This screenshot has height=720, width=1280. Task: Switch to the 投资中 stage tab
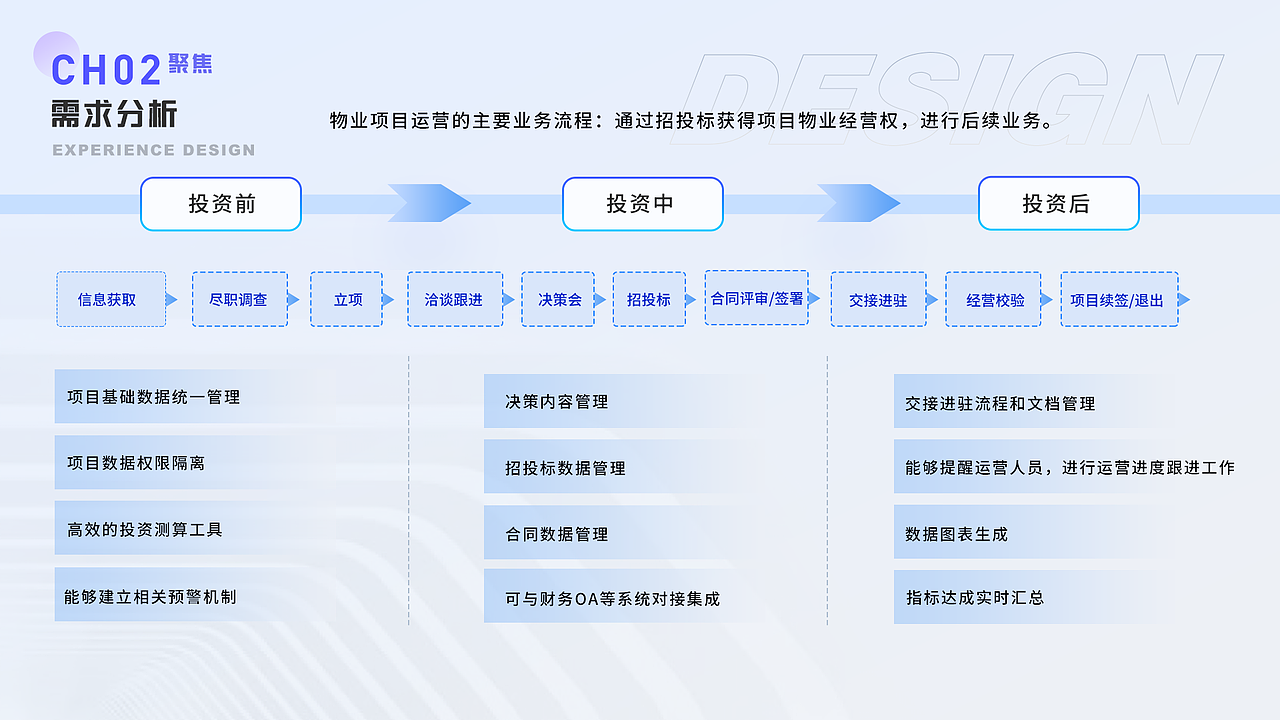tap(642, 203)
